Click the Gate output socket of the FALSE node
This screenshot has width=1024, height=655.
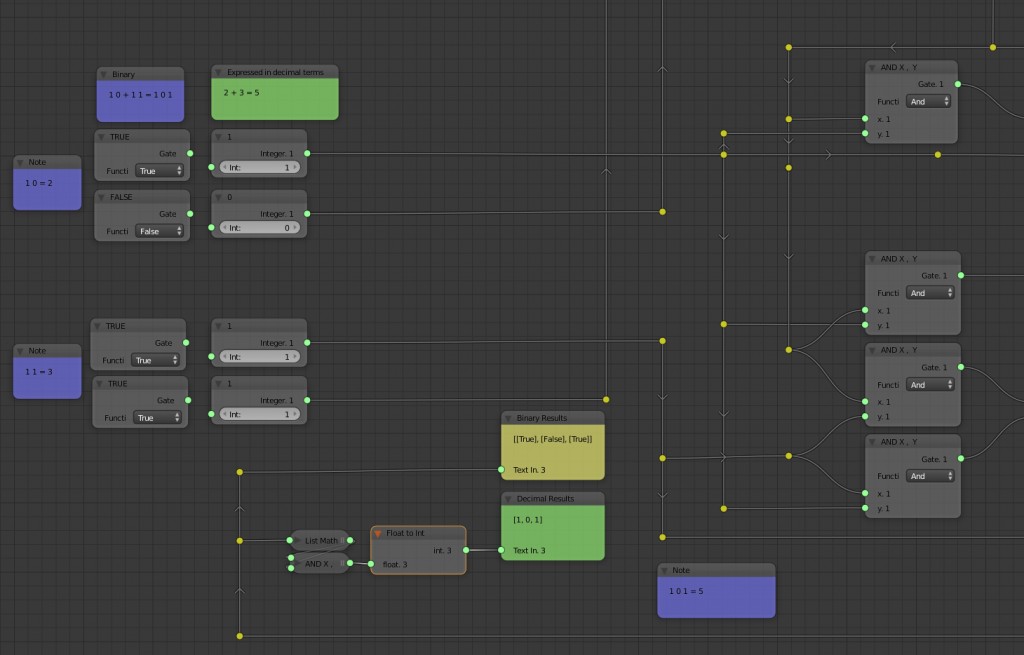pos(189,213)
